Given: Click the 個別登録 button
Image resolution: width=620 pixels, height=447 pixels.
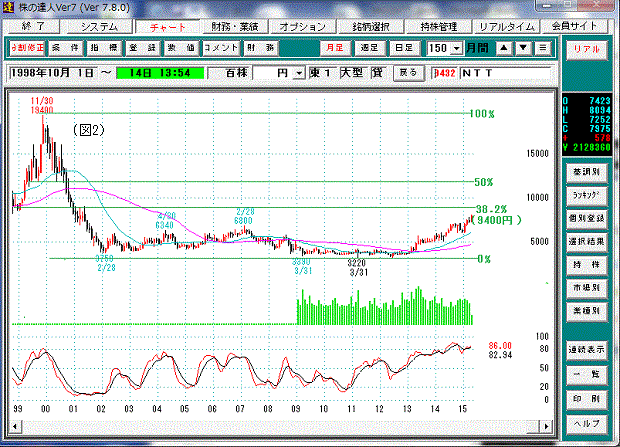Looking at the screenshot, I should (x=587, y=218).
